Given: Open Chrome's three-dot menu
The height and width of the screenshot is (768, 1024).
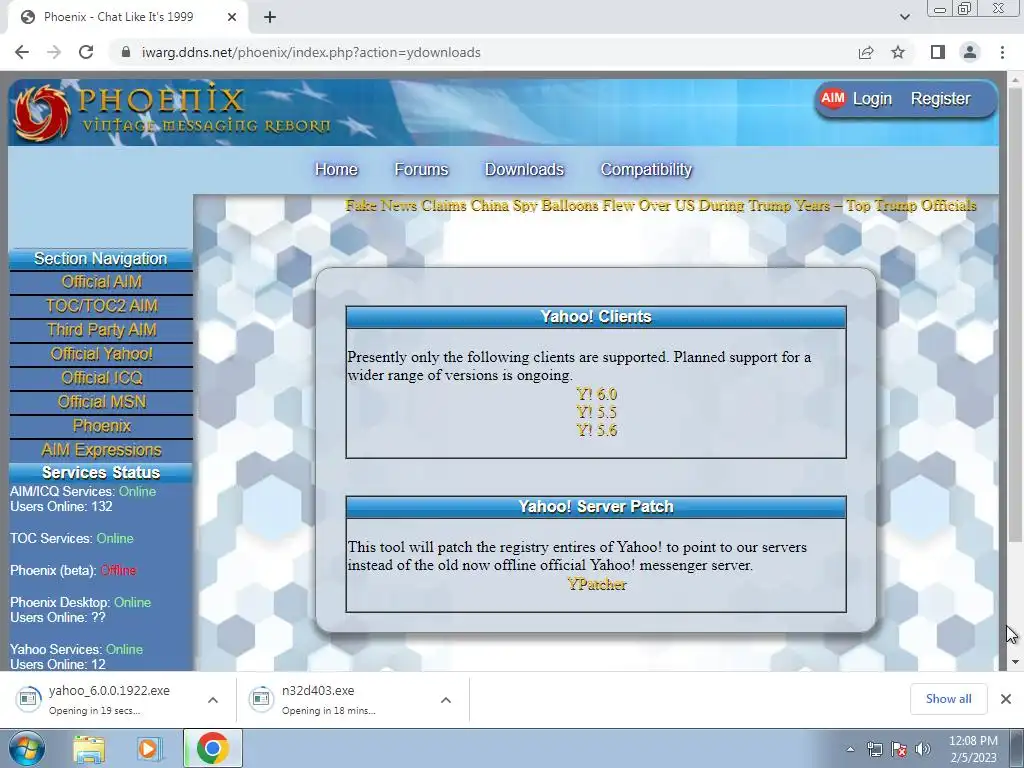Looking at the screenshot, I should pyautogui.click(x=1002, y=52).
